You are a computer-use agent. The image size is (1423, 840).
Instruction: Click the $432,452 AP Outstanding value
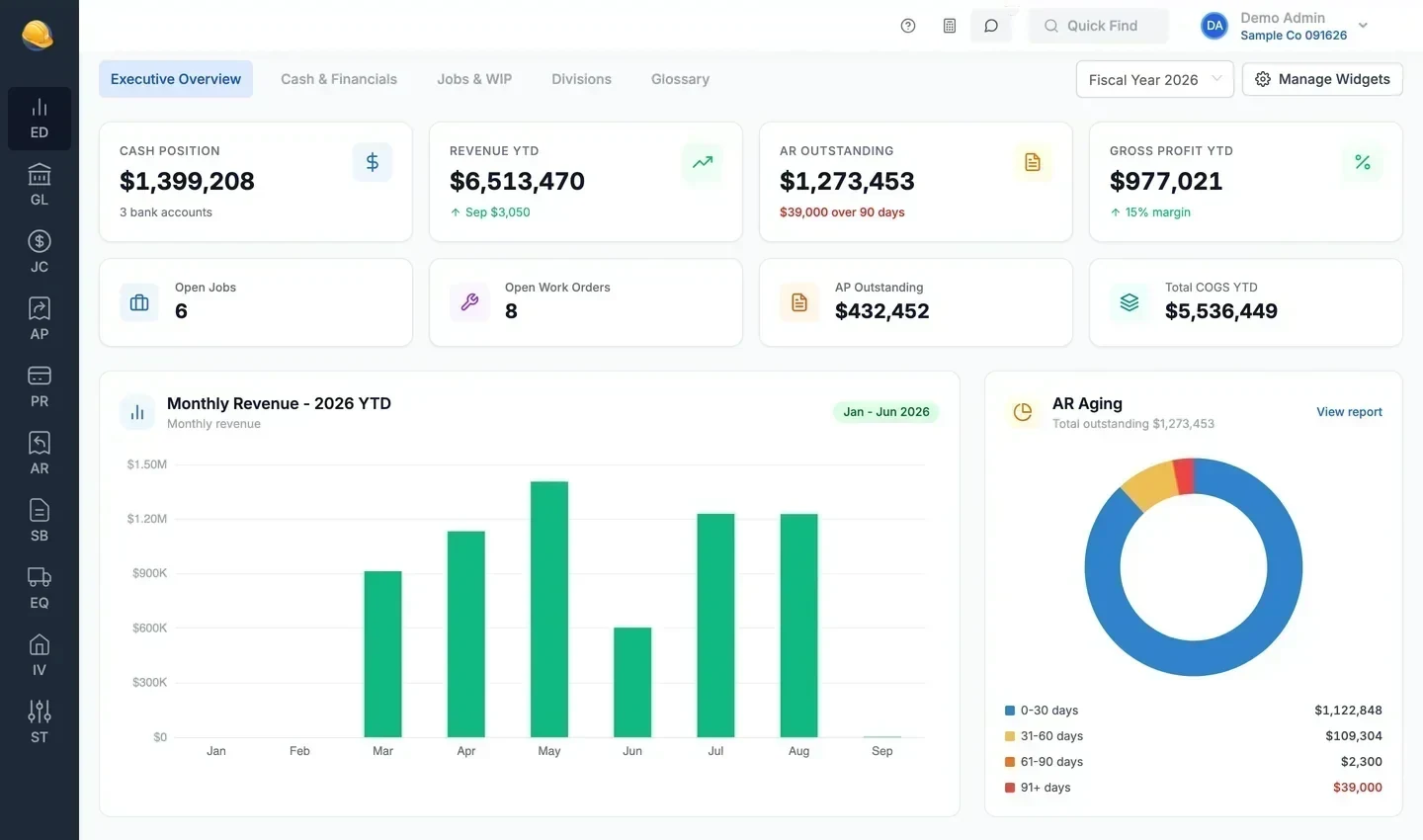point(882,311)
